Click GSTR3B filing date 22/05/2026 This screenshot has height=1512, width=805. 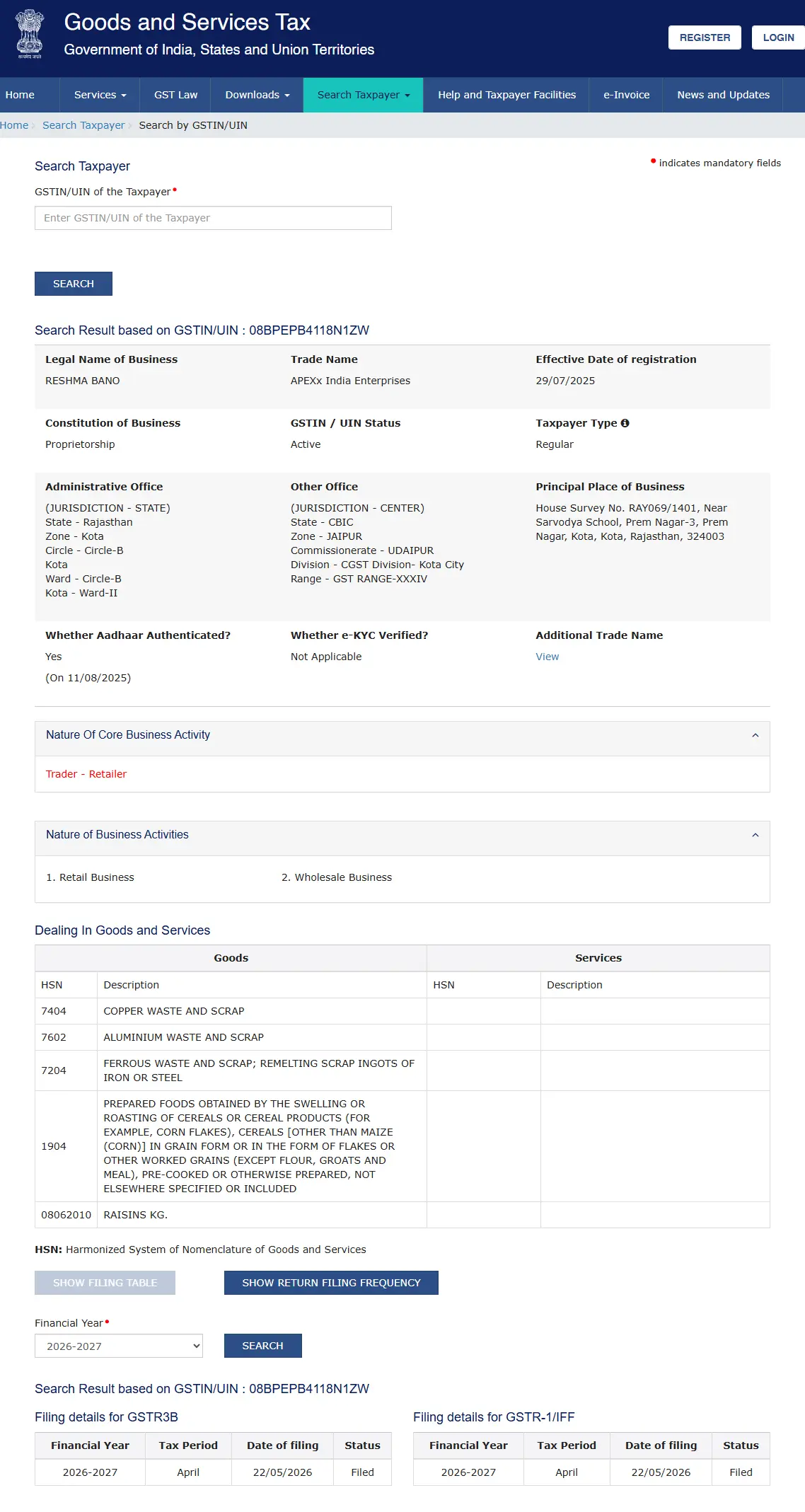[282, 1472]
